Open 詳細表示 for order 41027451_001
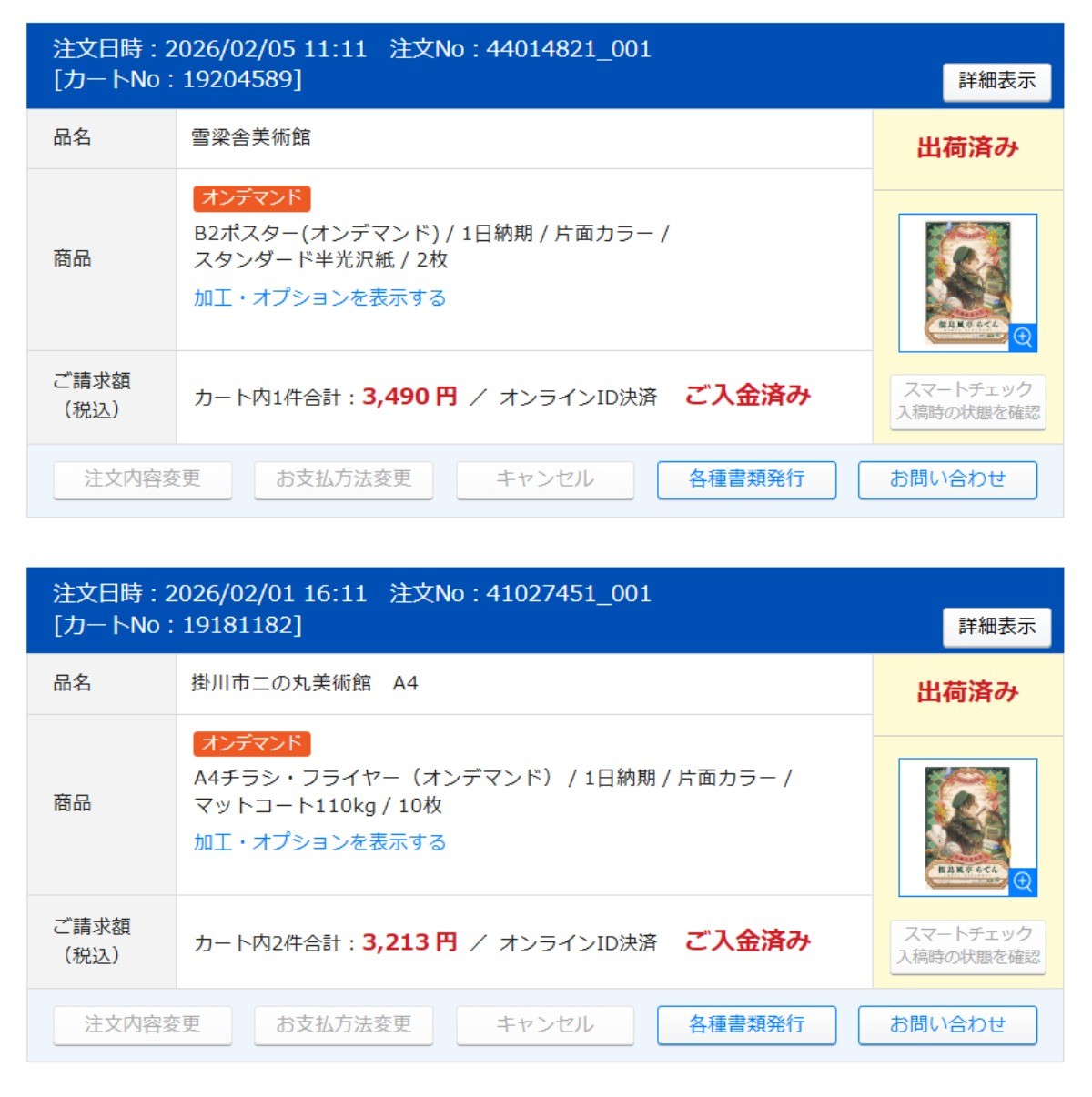The width and height of the screenshot is (1092, 1097). pos(996,626)
